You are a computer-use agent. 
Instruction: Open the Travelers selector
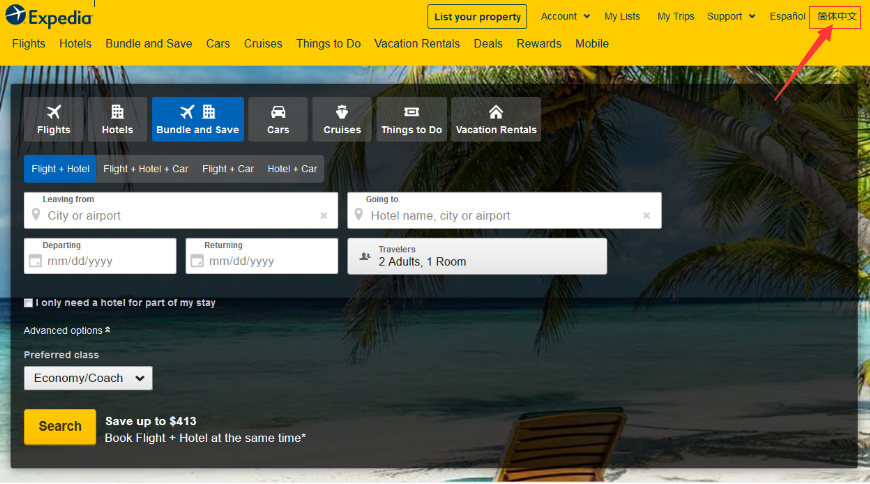click(x=477, y=256)
